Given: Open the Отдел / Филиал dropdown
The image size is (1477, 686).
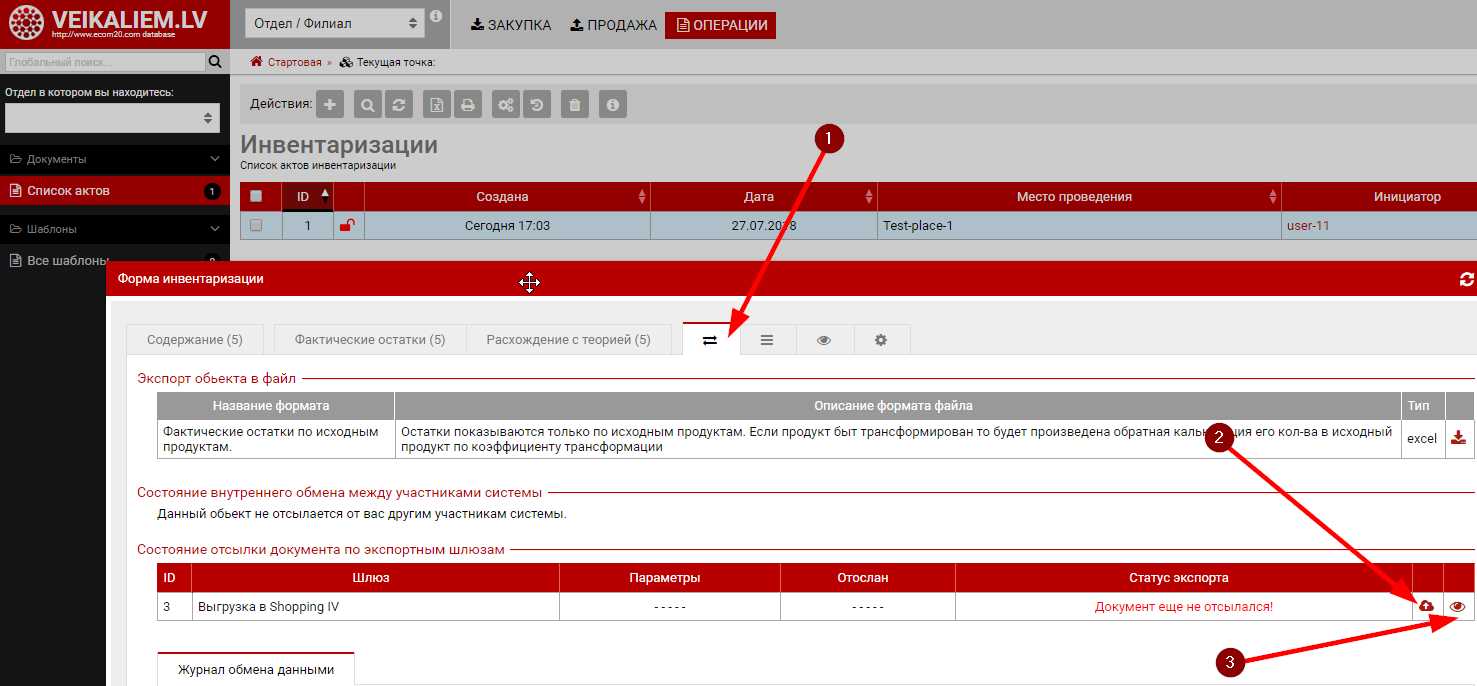Looking at the screenshot, I should pos(334,23).
